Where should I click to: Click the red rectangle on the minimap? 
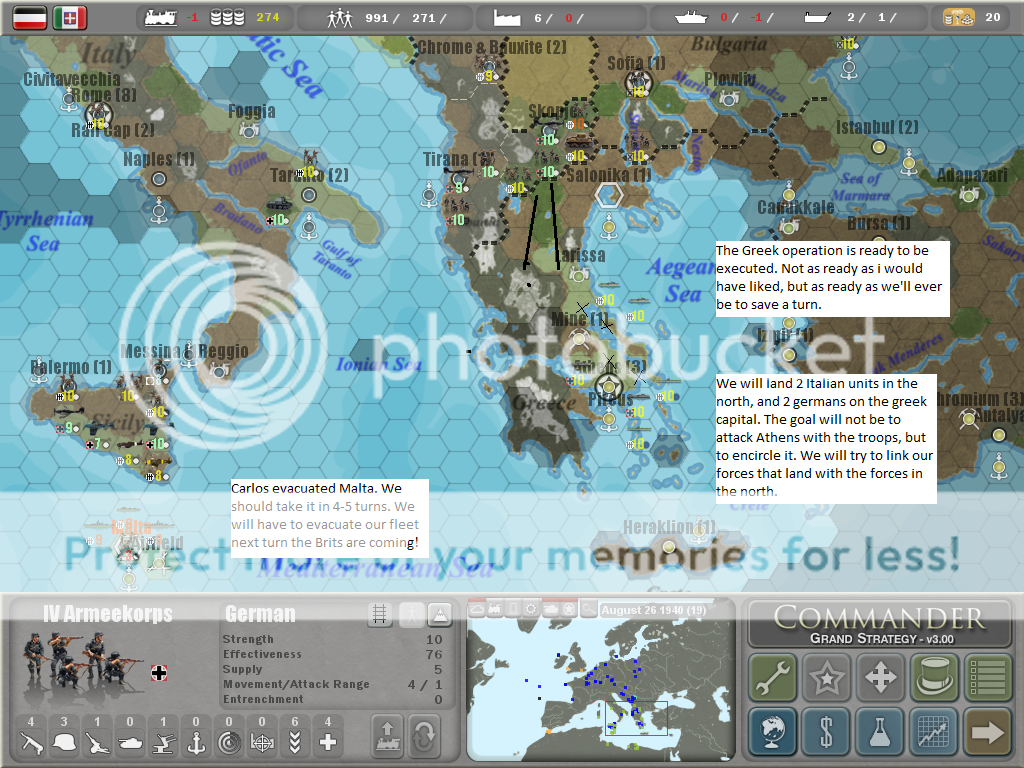pos(637,718)
